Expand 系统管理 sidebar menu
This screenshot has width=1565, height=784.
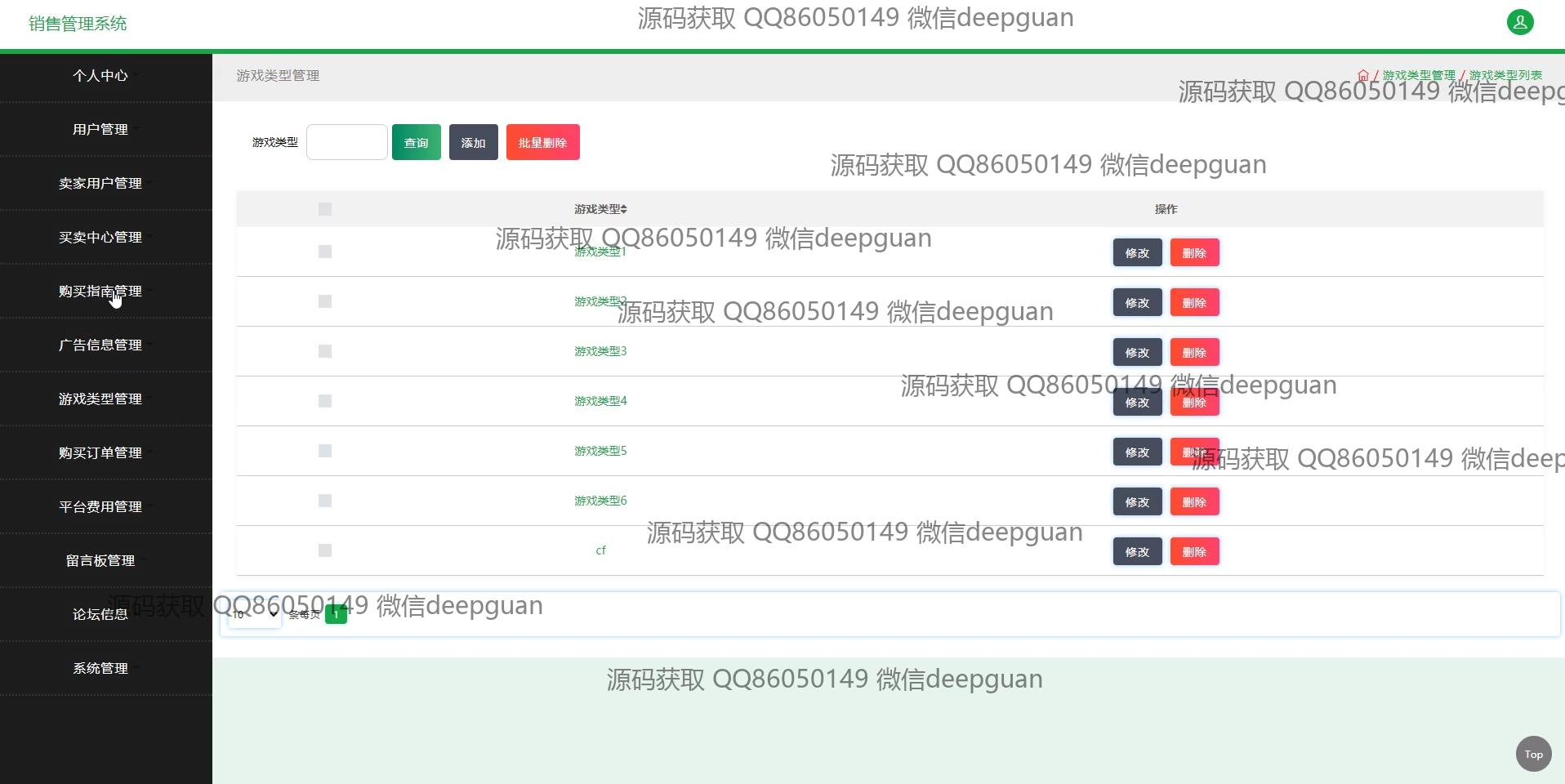[100, 668]
